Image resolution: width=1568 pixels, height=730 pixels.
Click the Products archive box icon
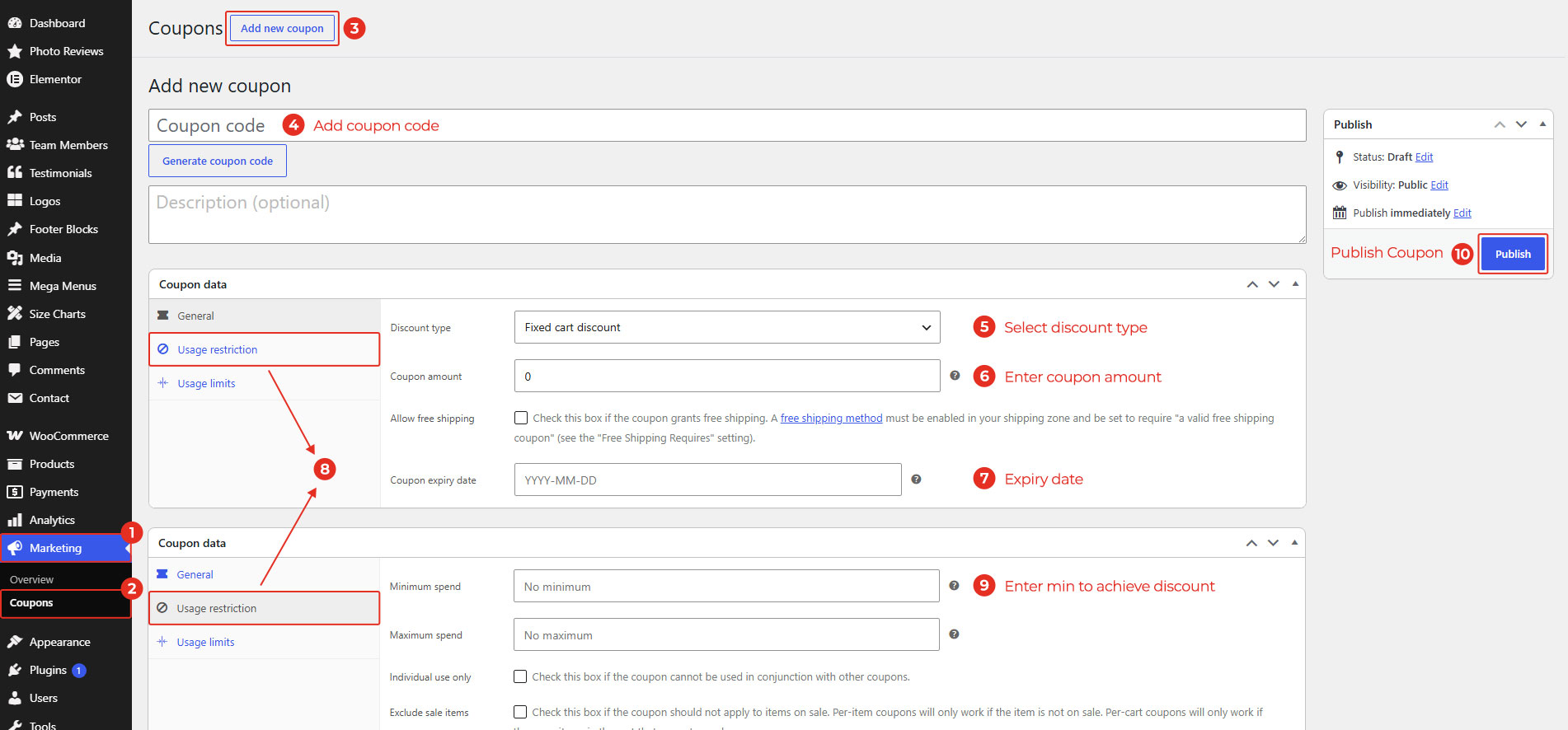[15, 464]
